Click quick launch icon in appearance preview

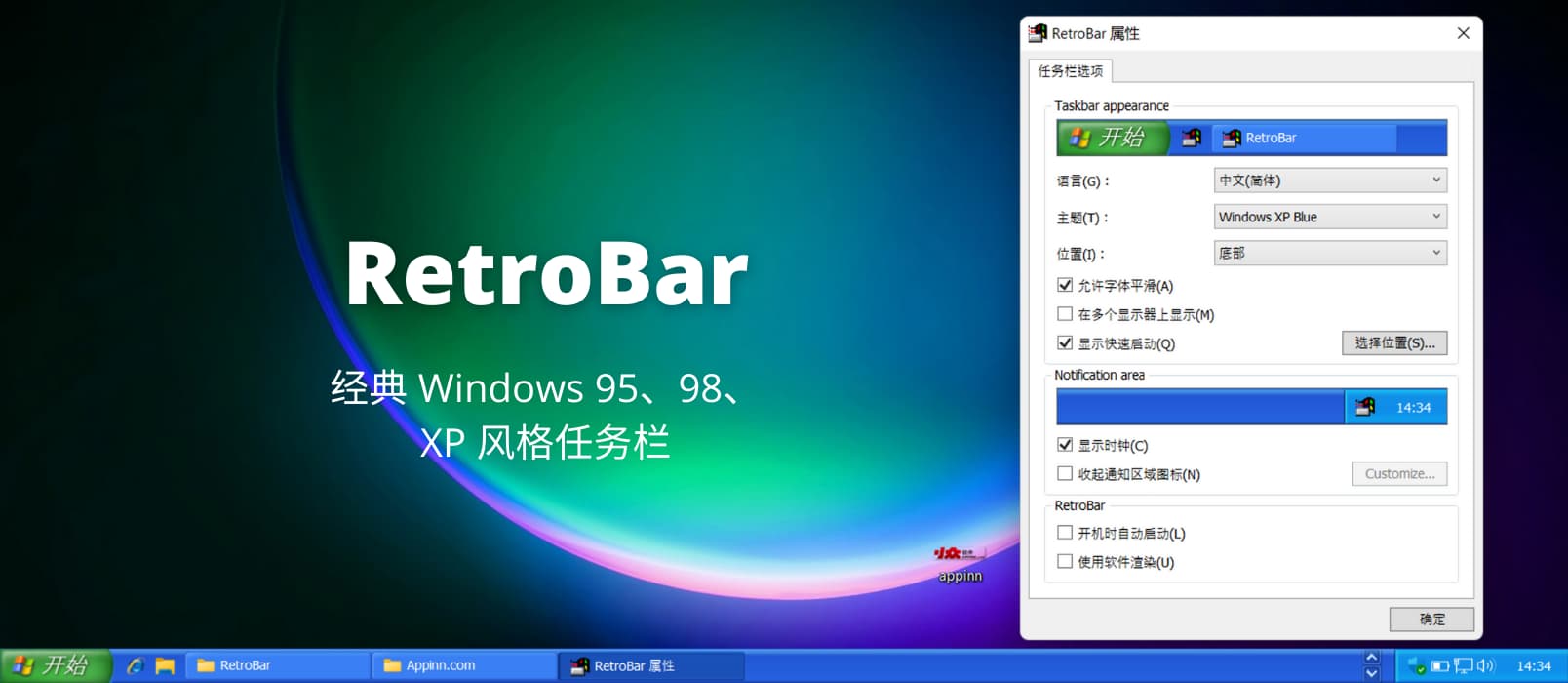tap(1191, 138)
